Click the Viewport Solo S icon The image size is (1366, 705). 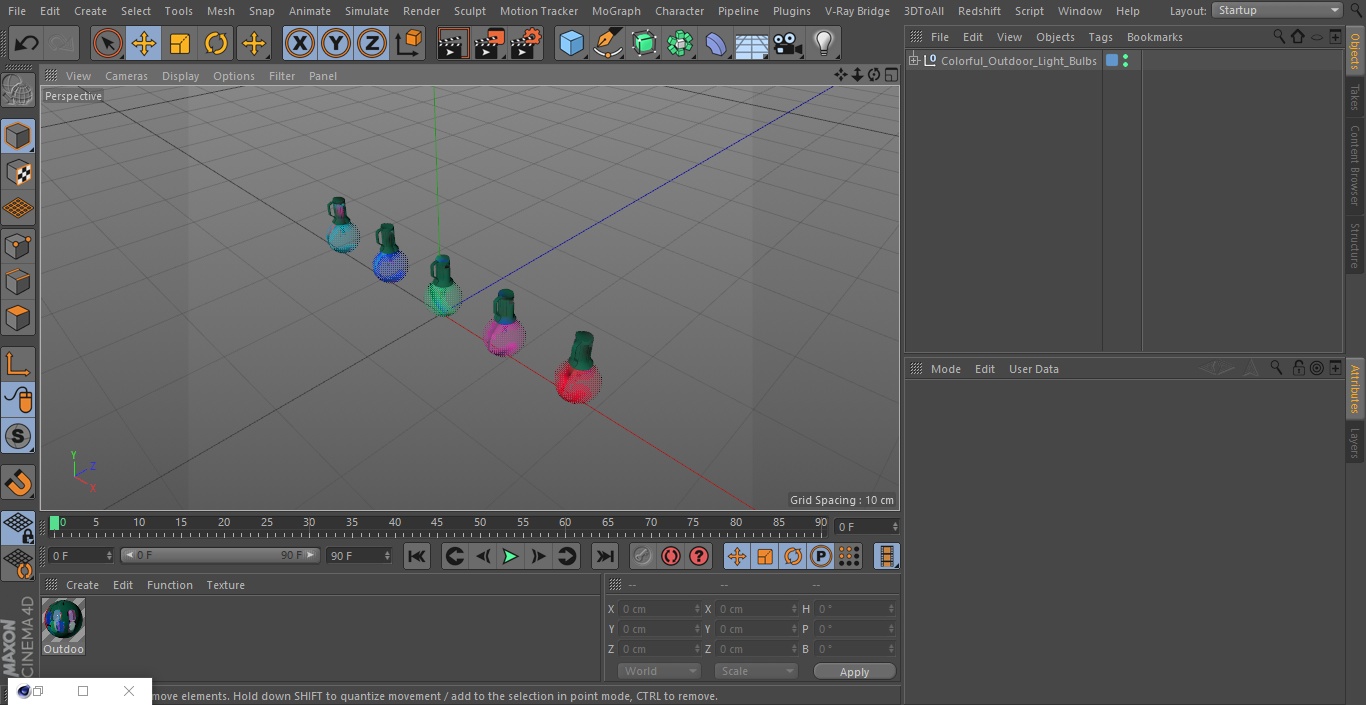tap(18, 436)
